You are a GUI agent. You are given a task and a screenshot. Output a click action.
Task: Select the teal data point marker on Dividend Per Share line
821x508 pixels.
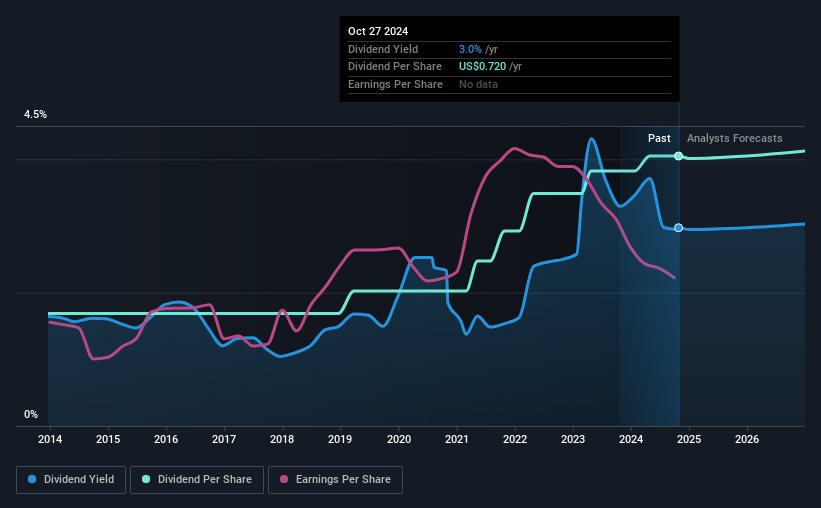679,156
